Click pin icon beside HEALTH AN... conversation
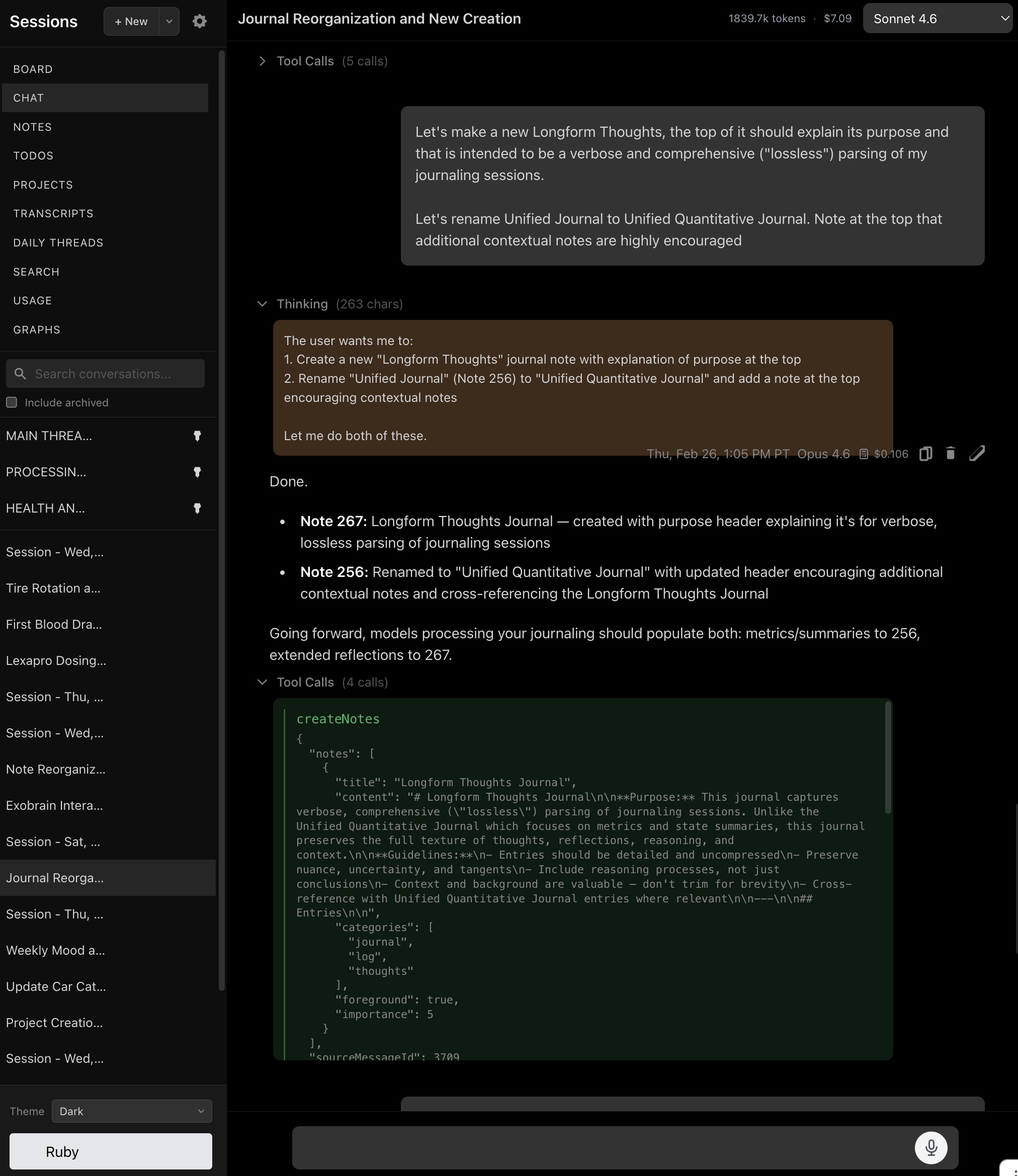This screenshot has width=1018, height=1176. point(197,509)
